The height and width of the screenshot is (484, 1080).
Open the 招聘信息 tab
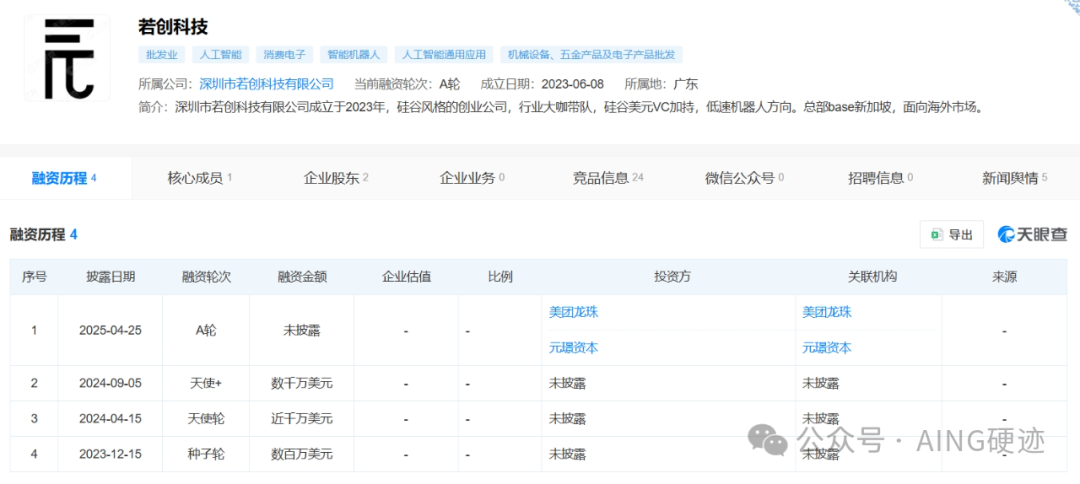880,178
